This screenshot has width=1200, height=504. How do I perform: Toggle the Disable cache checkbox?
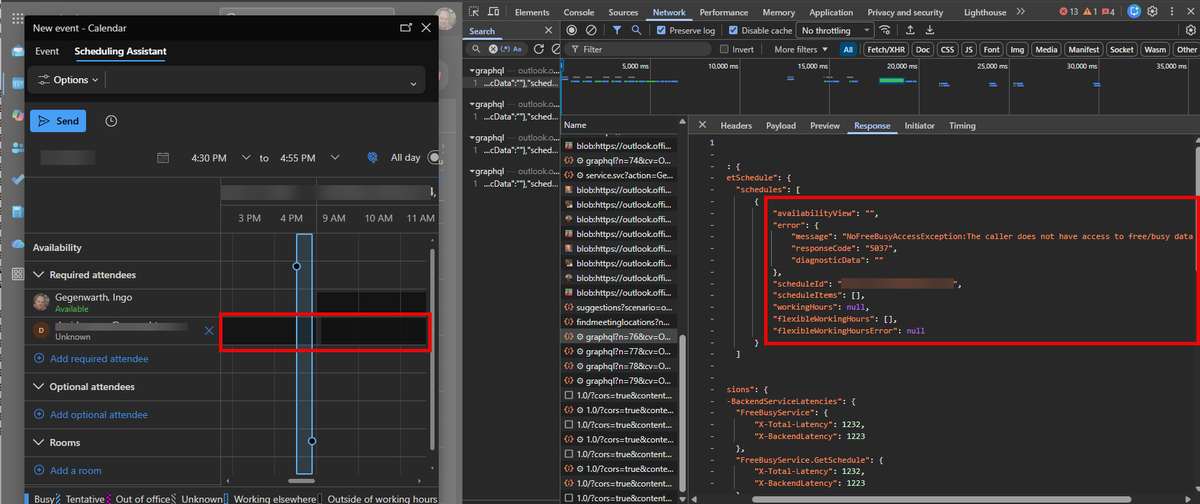(734, 31)
